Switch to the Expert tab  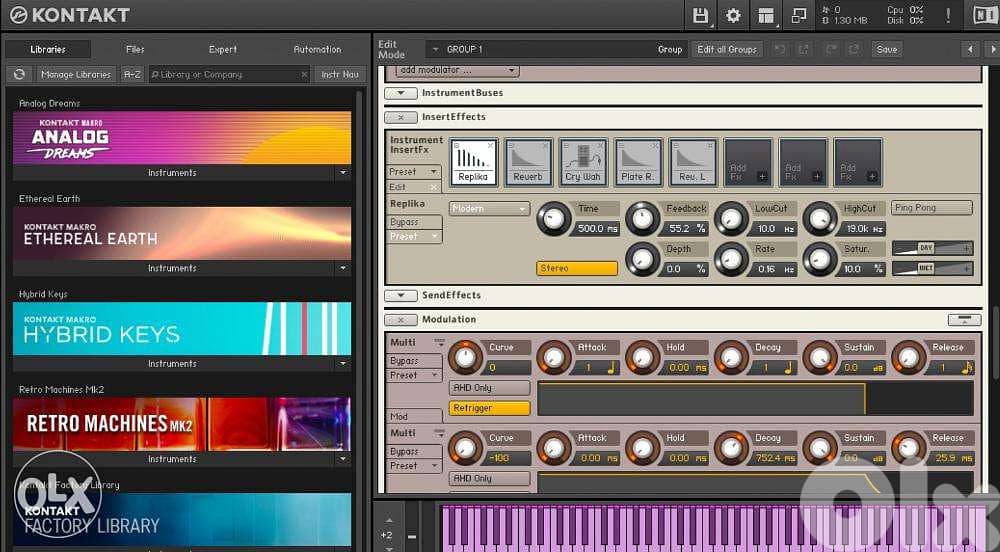point(223,49)
